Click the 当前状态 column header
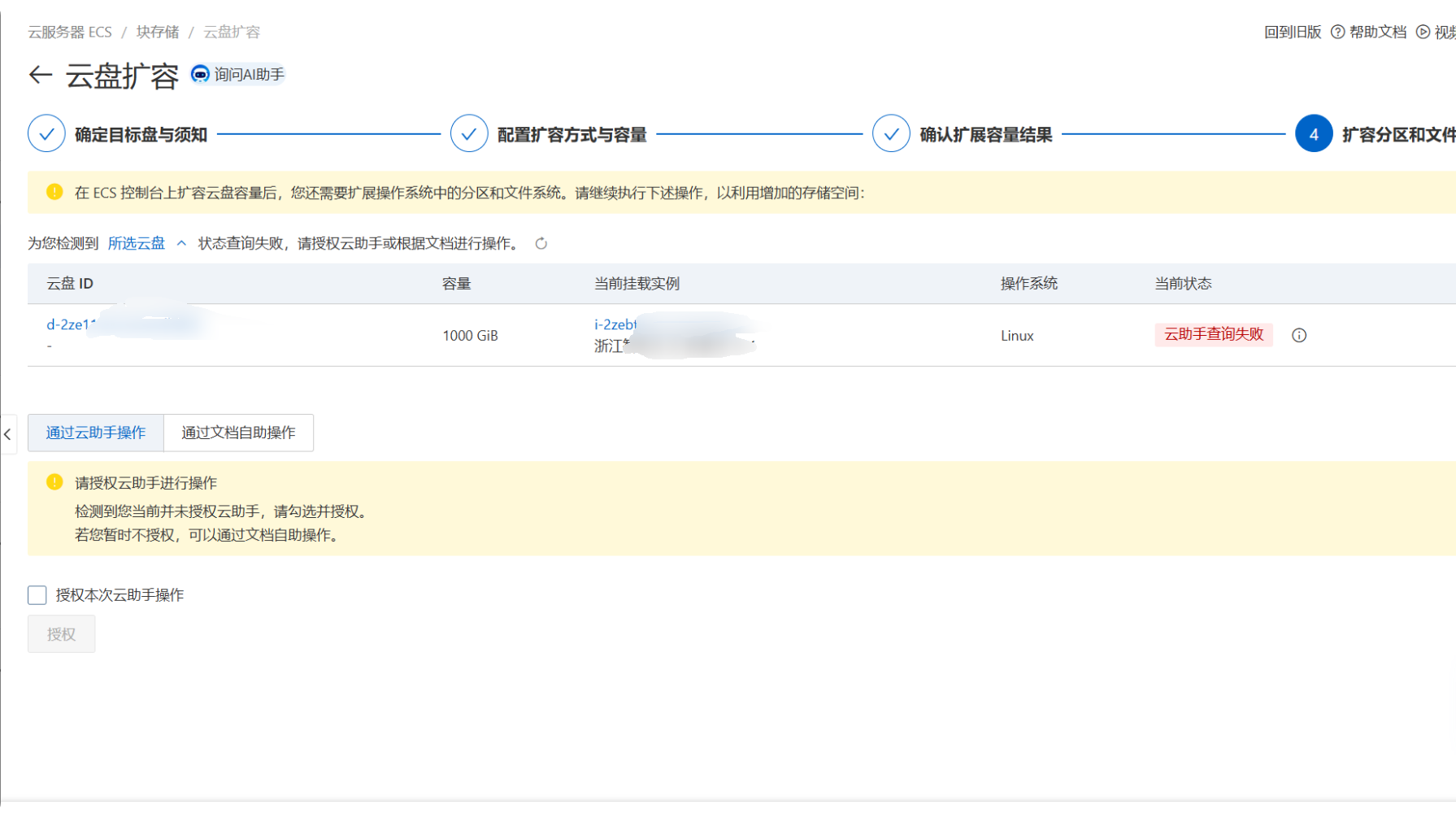The width and height of the screenshot is (1456, 818). point(1183,283)
